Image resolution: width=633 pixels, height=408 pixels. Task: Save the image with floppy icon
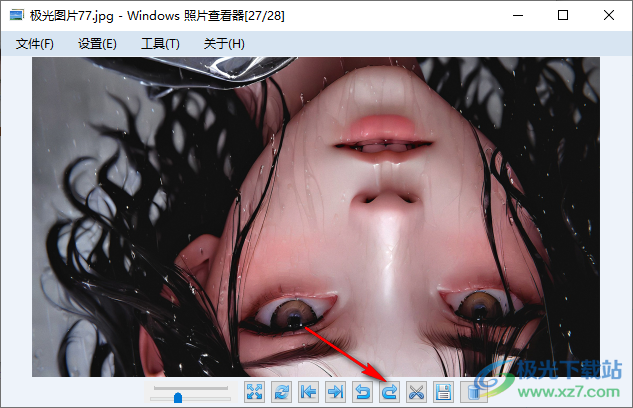click(x=444, y=392)
